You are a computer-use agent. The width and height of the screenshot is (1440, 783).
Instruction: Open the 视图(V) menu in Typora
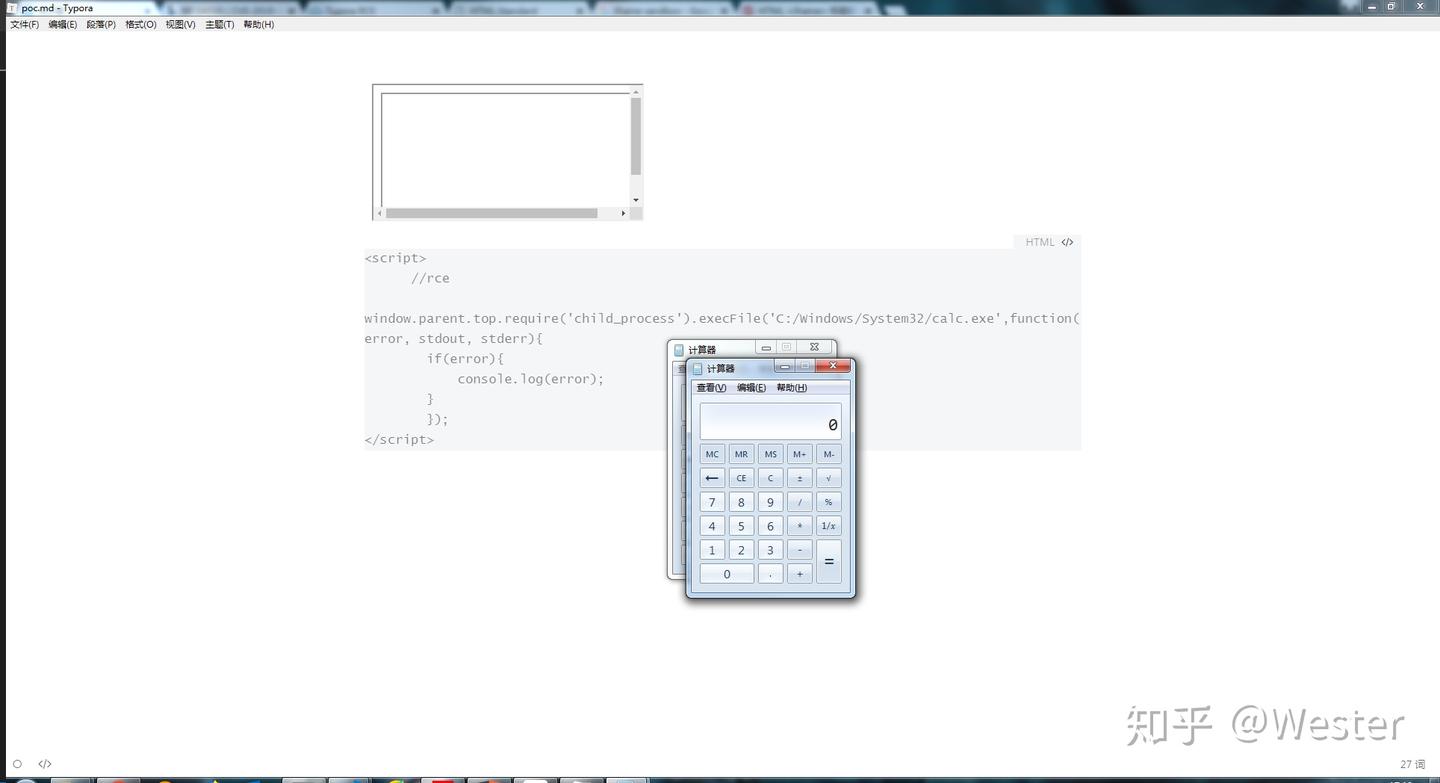click(180, 24)
